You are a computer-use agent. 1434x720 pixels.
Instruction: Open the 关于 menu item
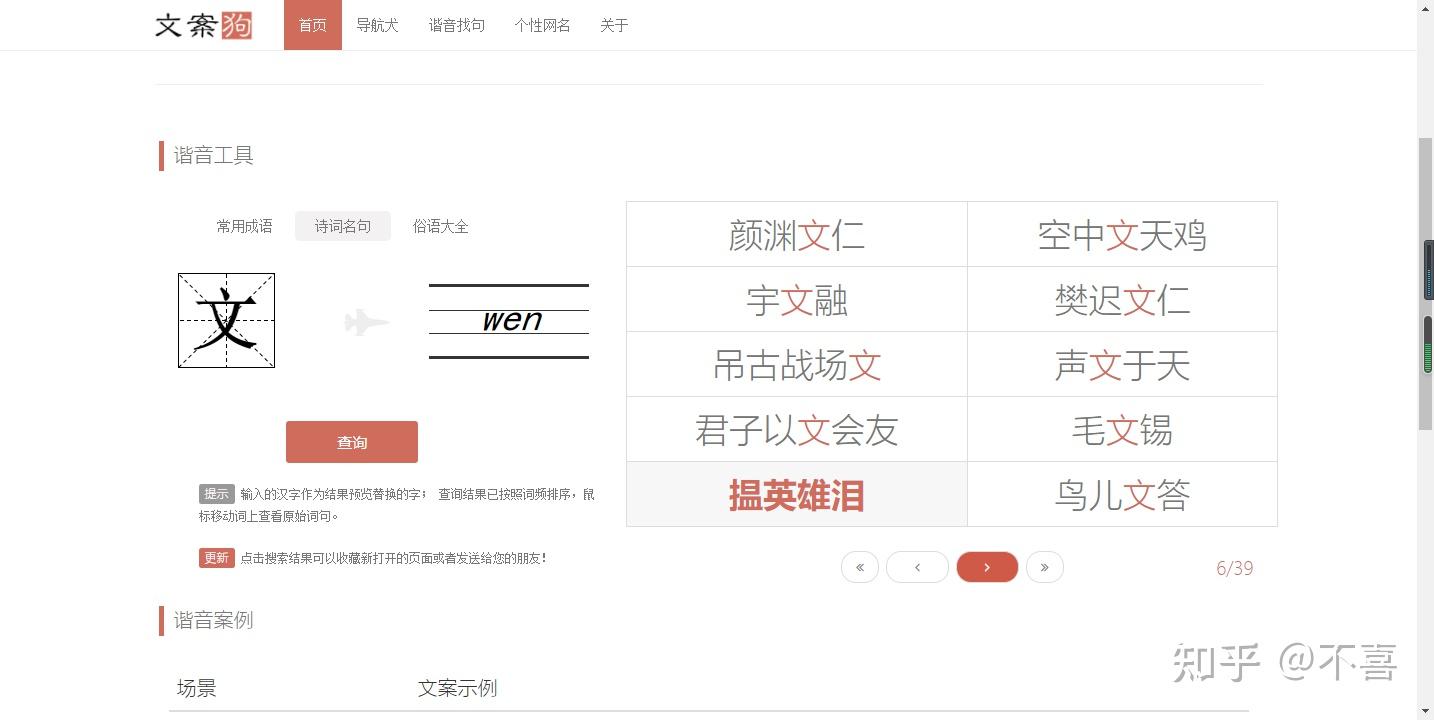(614, 25)
